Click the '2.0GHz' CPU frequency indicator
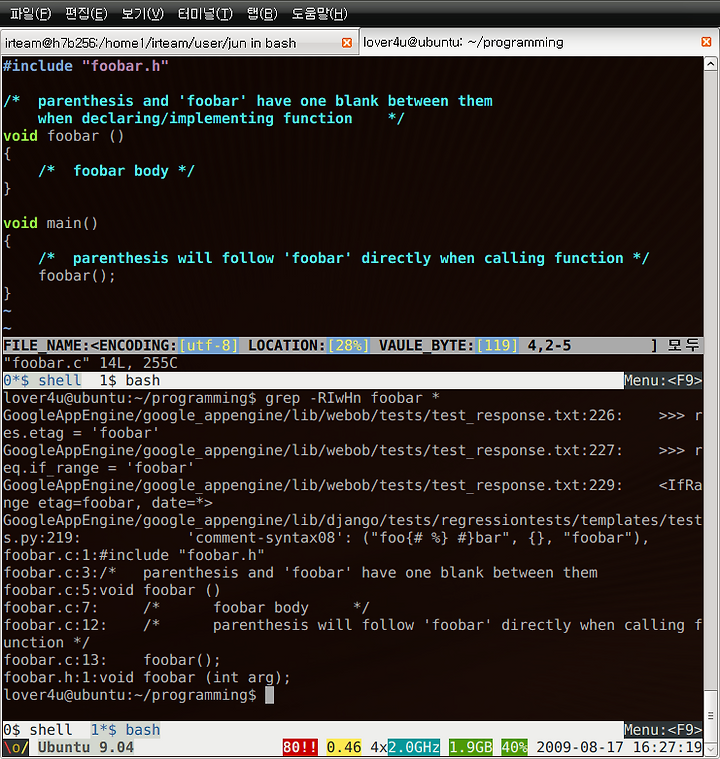Screen dimensions: 720x759 coord(414,747)
